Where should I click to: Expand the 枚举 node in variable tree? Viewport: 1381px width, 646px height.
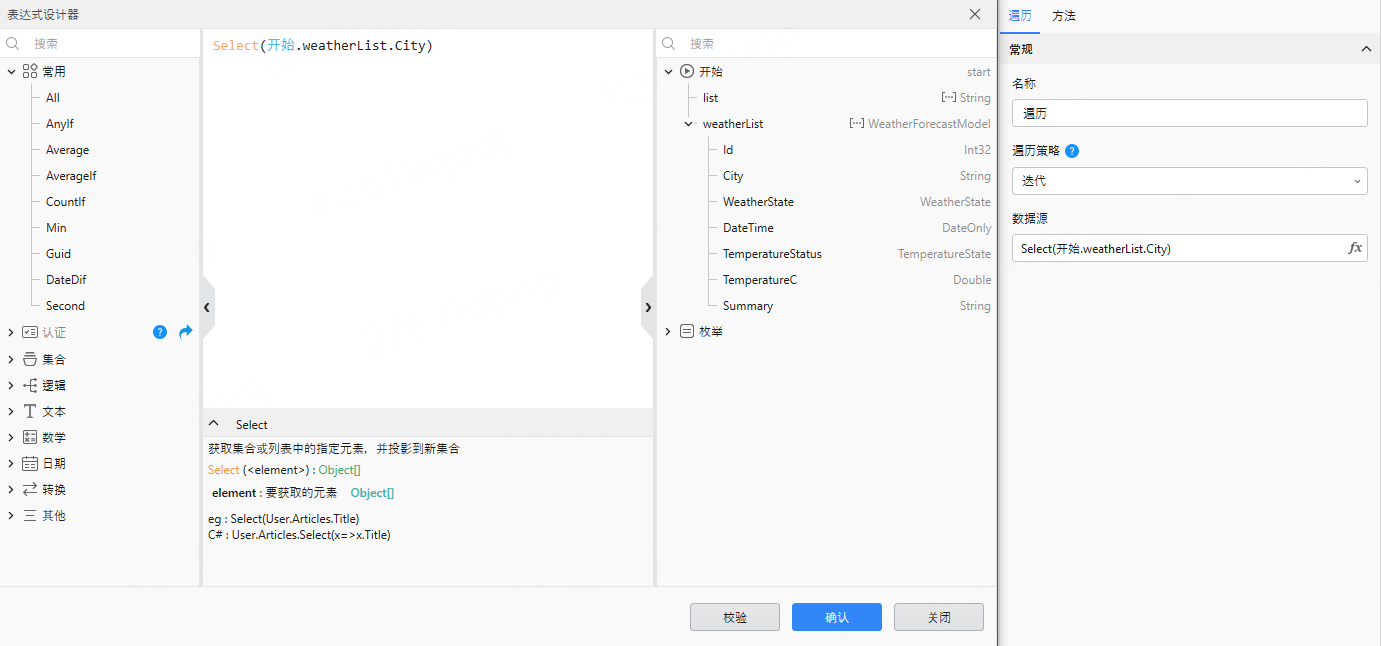[668, 331]
